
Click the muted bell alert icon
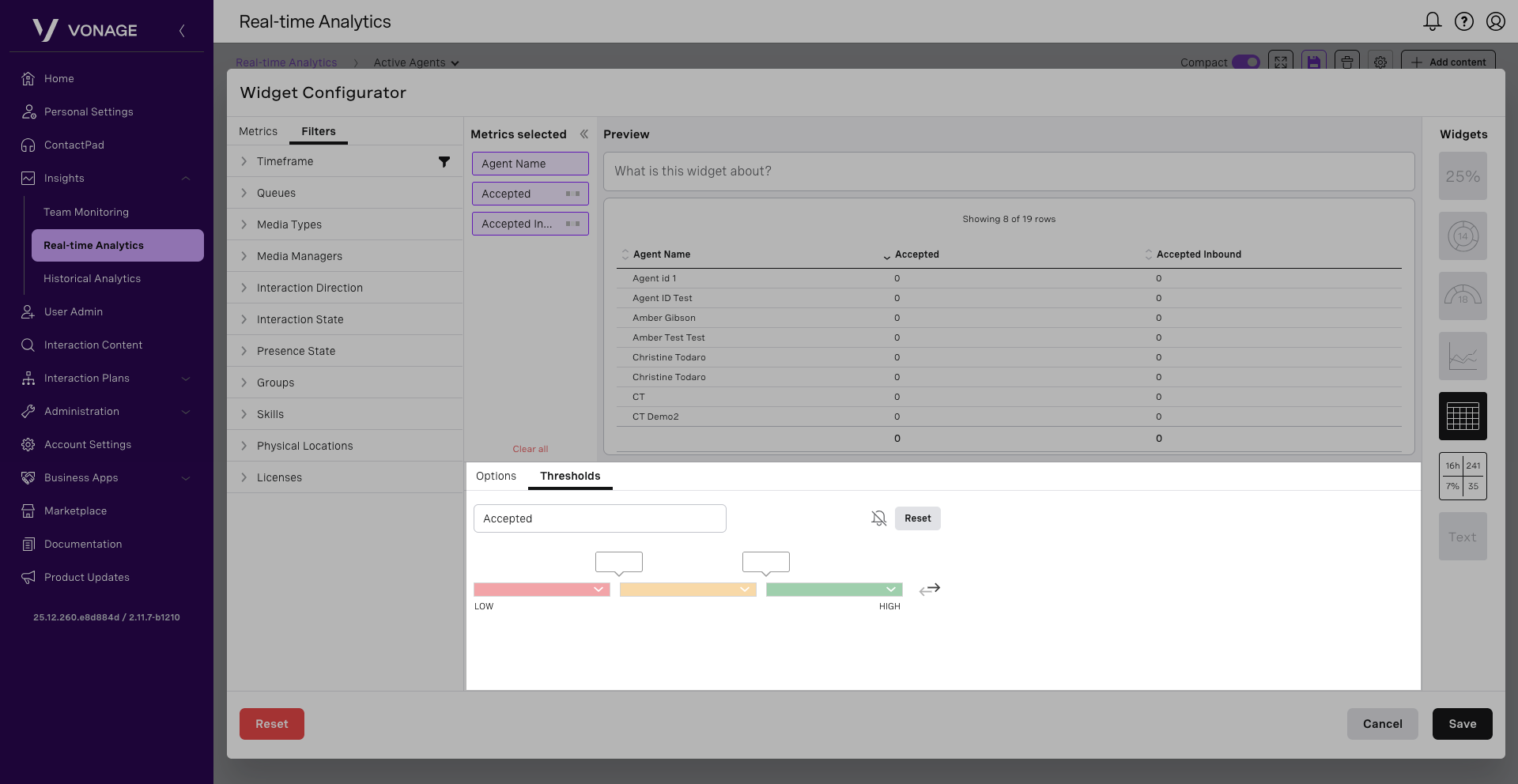[878, 518]
